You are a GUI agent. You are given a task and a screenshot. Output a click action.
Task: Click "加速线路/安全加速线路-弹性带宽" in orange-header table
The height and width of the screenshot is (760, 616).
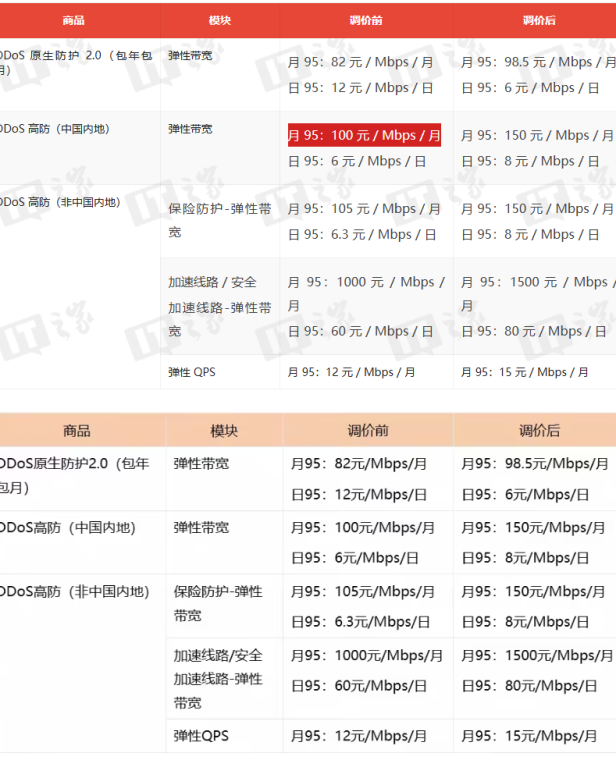click(218, 679)
